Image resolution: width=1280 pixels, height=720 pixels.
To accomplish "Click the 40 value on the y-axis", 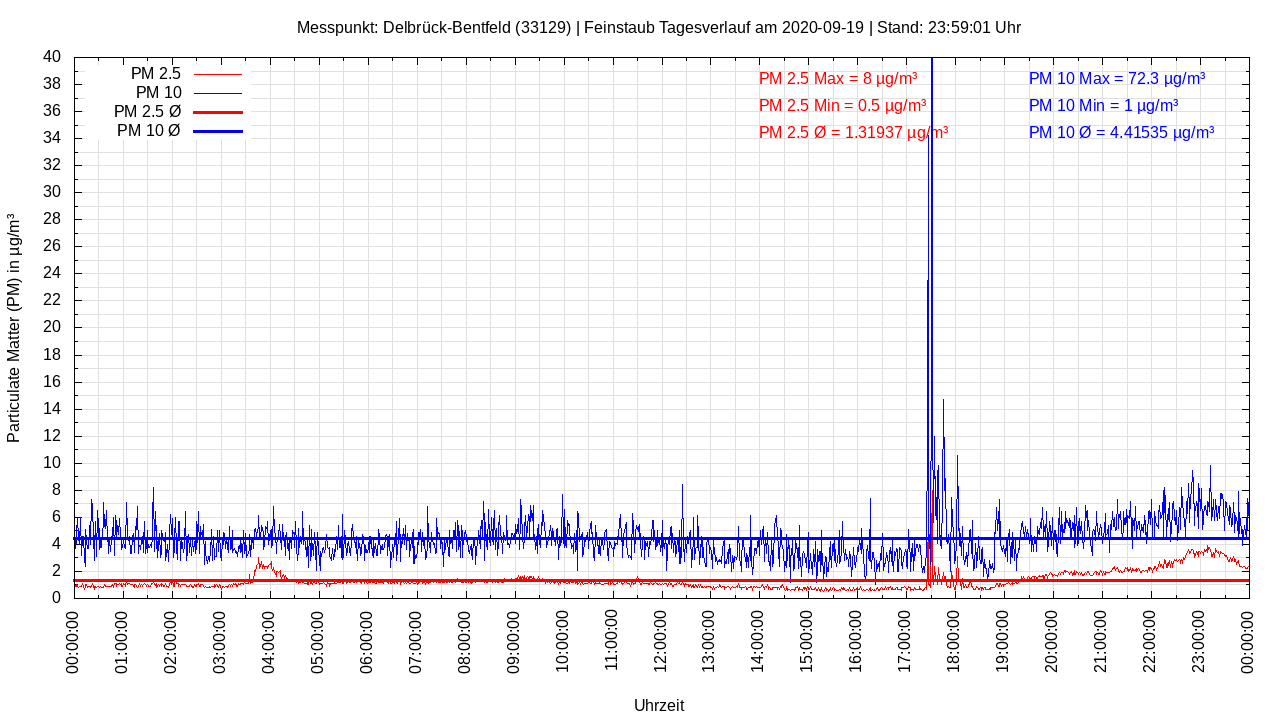I will pos(52,57).
